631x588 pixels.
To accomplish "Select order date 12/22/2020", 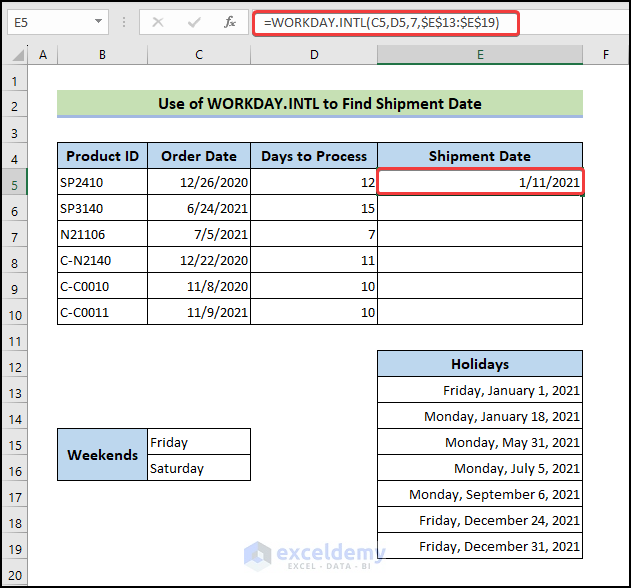I will click(199, 260).
